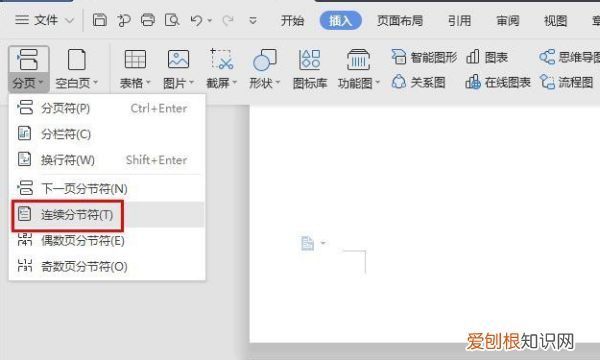Undo the last action
The image size is (600, 360).
[196, 20]
